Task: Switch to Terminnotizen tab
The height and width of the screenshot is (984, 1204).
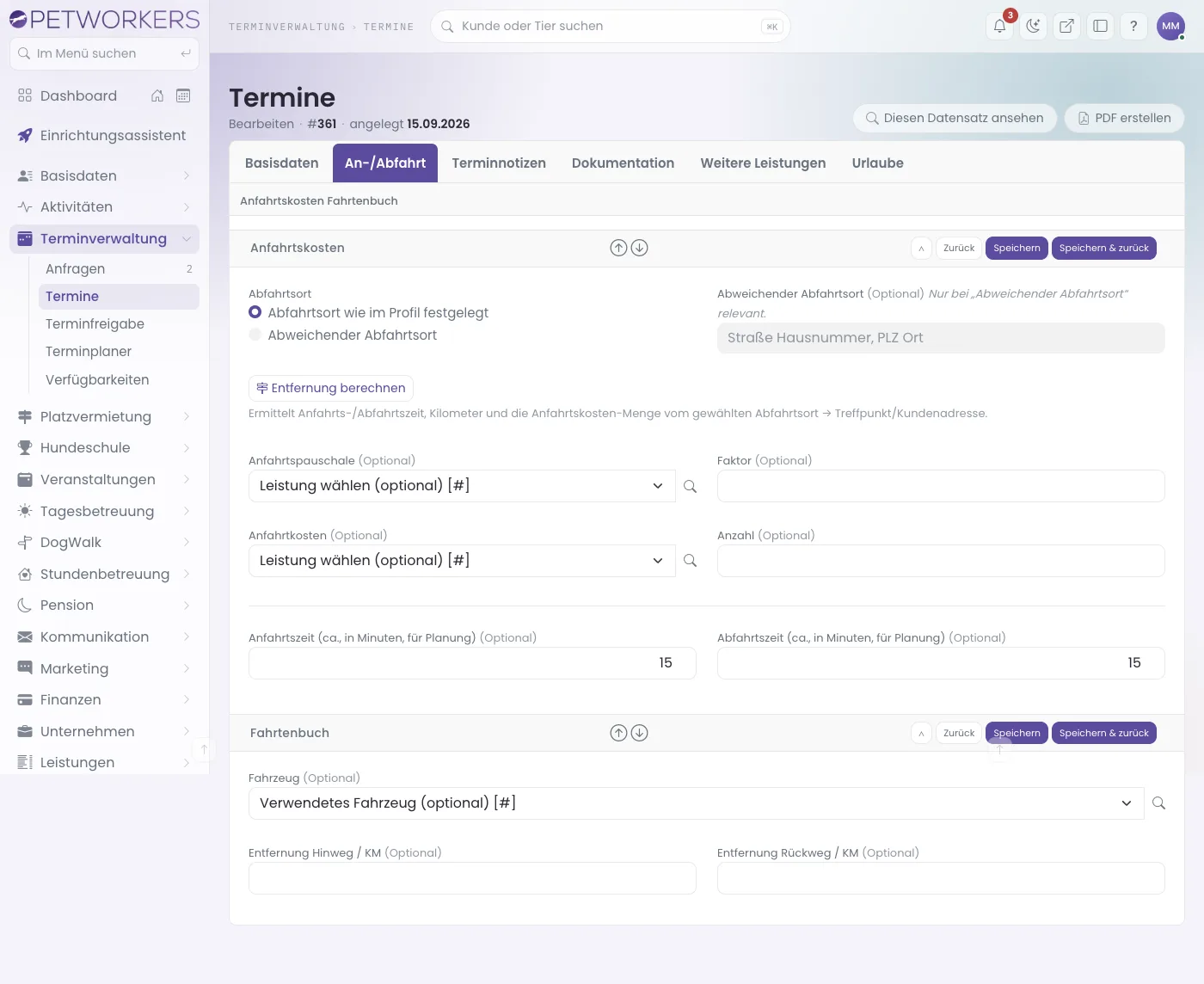Action: tap(499, 163)
